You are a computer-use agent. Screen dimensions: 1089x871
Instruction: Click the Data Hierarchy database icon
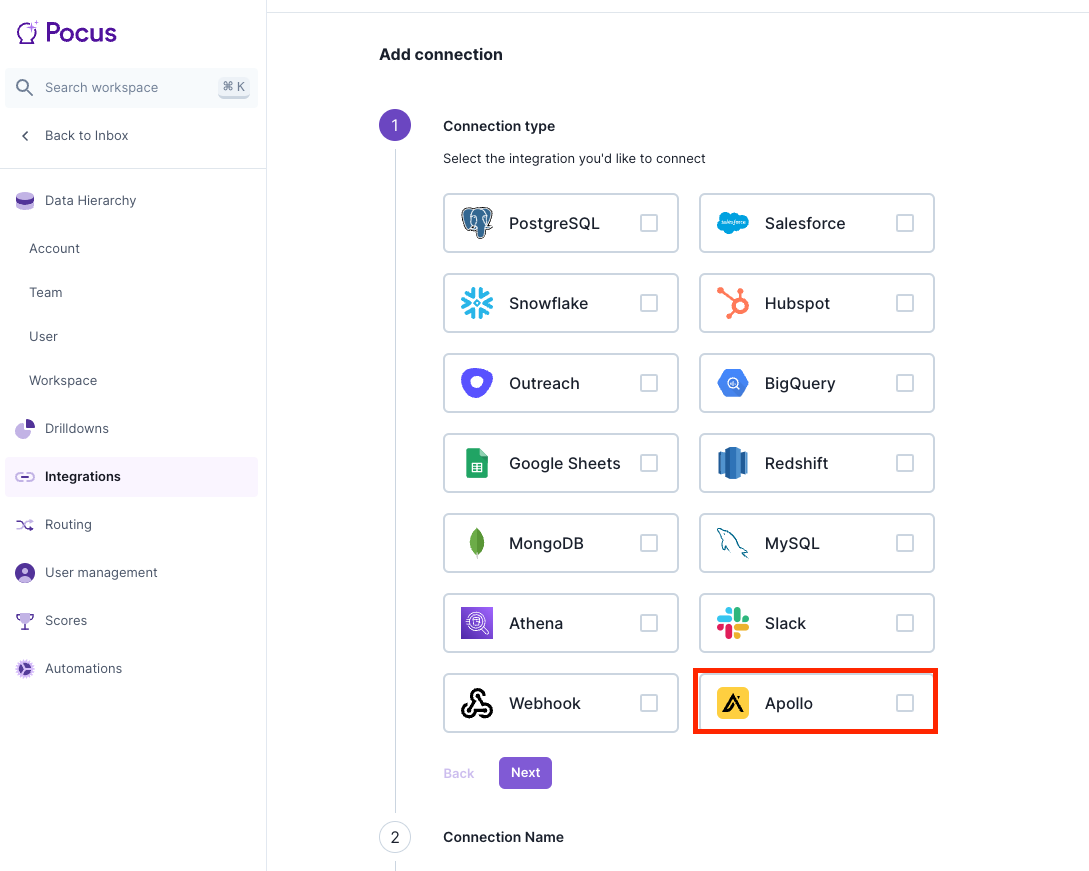point(25,201)
